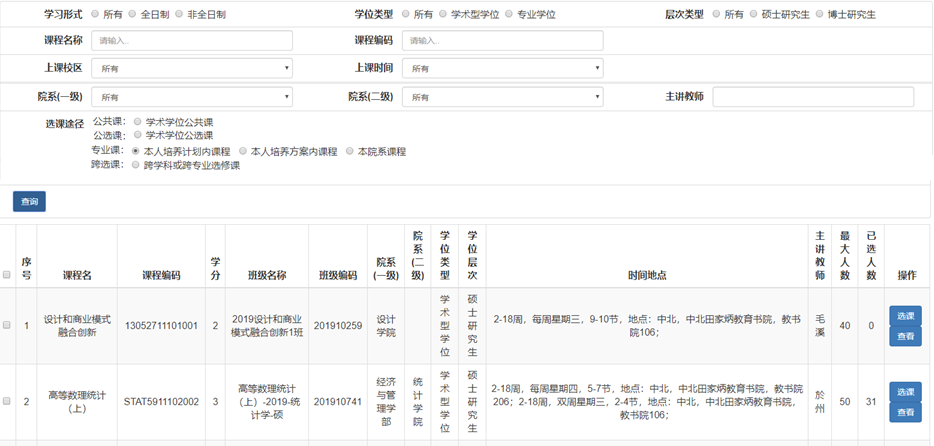Click 选课 for 设计和商业模式融合创新
934x446 pixels.
pyautogui.click(x=905, y=316)
